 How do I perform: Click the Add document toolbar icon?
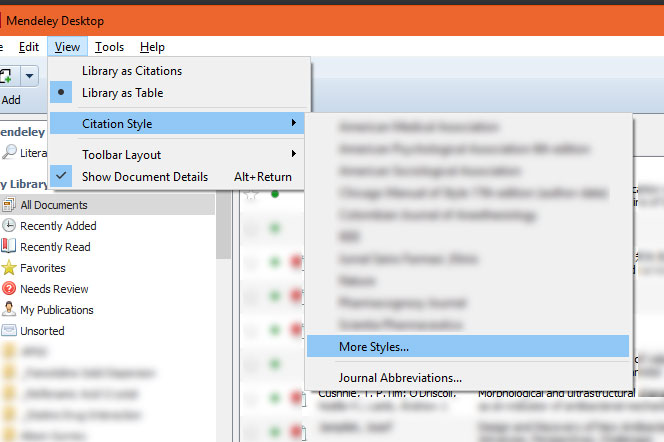(x=8, y=77)
